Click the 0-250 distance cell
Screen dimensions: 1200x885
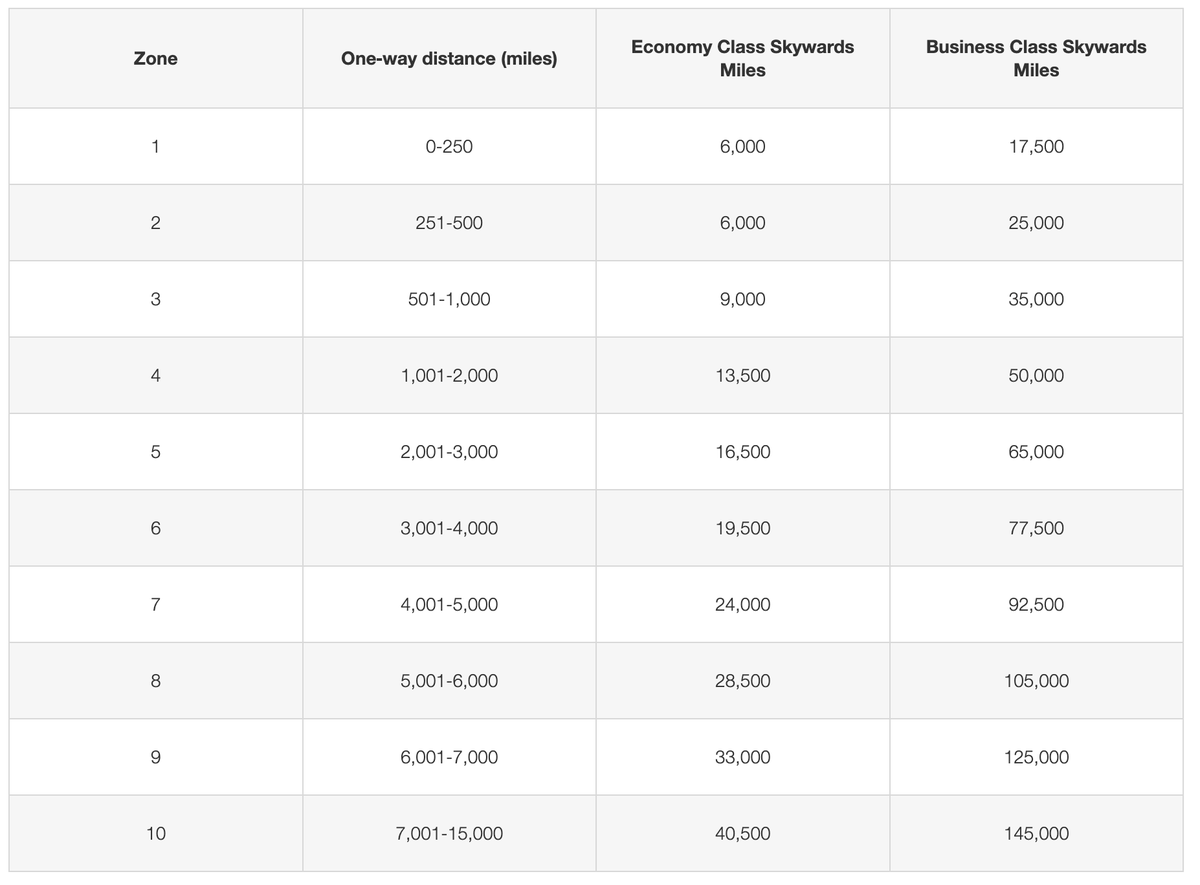tap(449, 147)
